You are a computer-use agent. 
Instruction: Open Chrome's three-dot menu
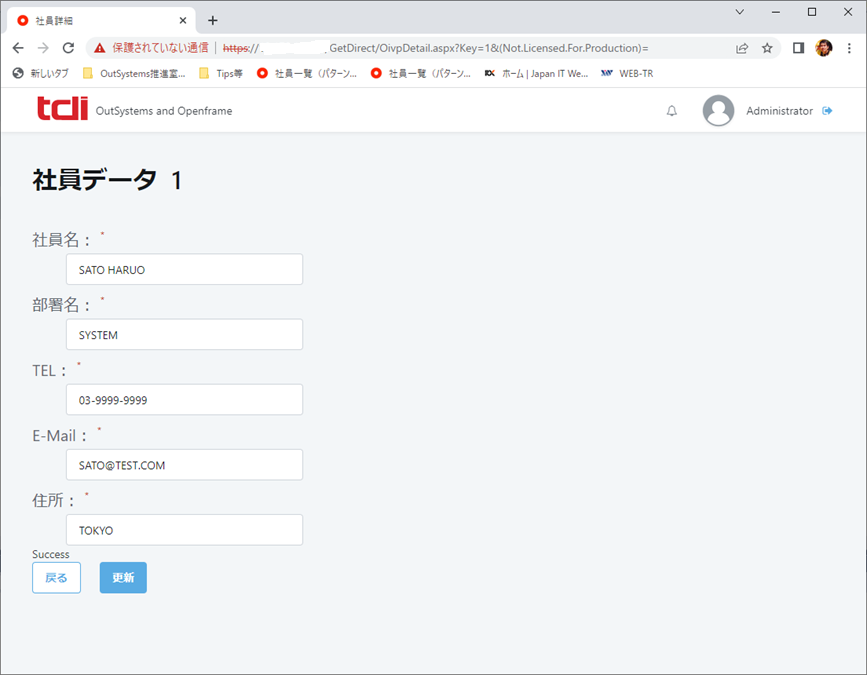[849, 48]
